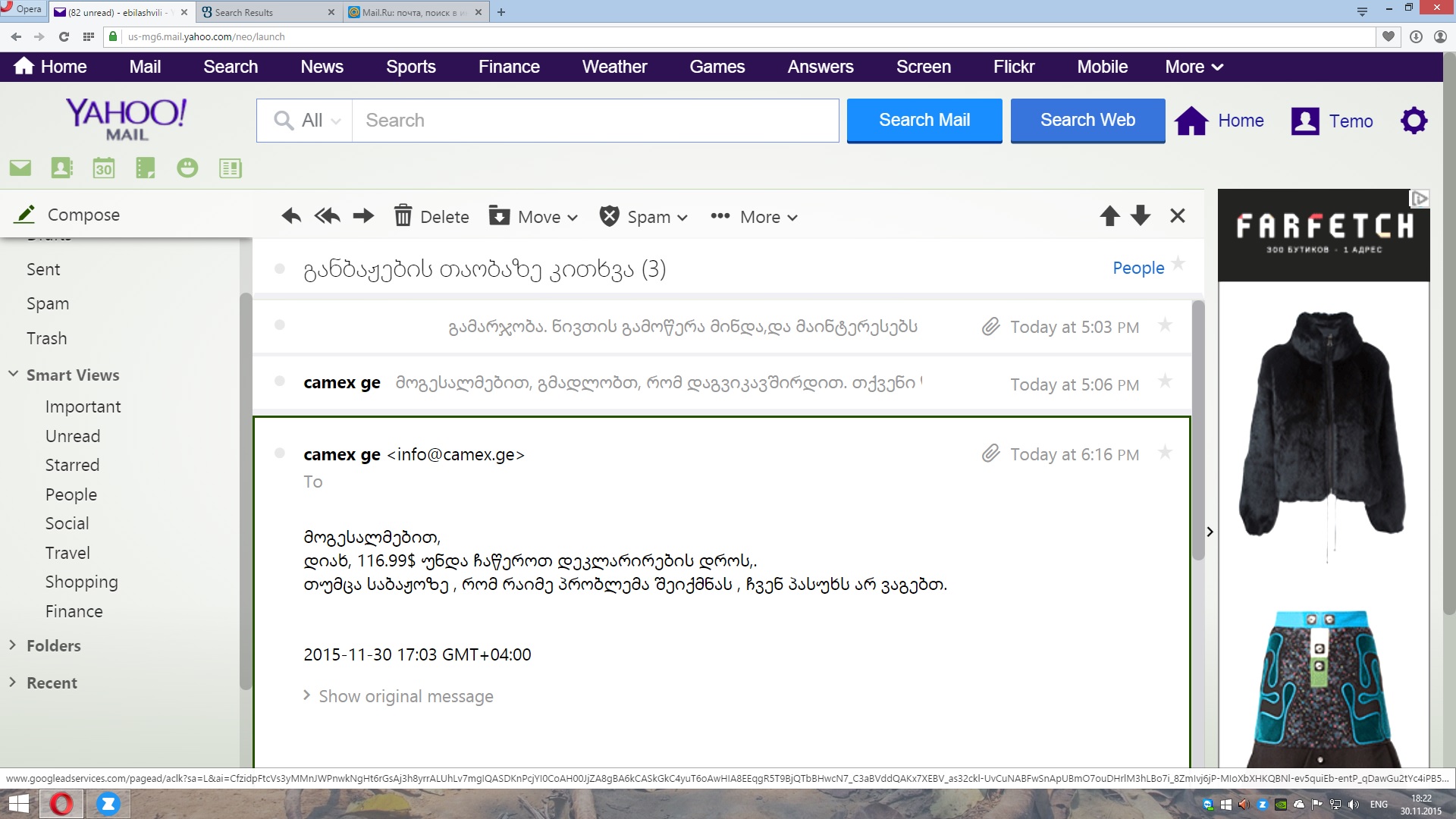Delete the open conversation
The image size is (1456, 819).
tap(431, 217)
